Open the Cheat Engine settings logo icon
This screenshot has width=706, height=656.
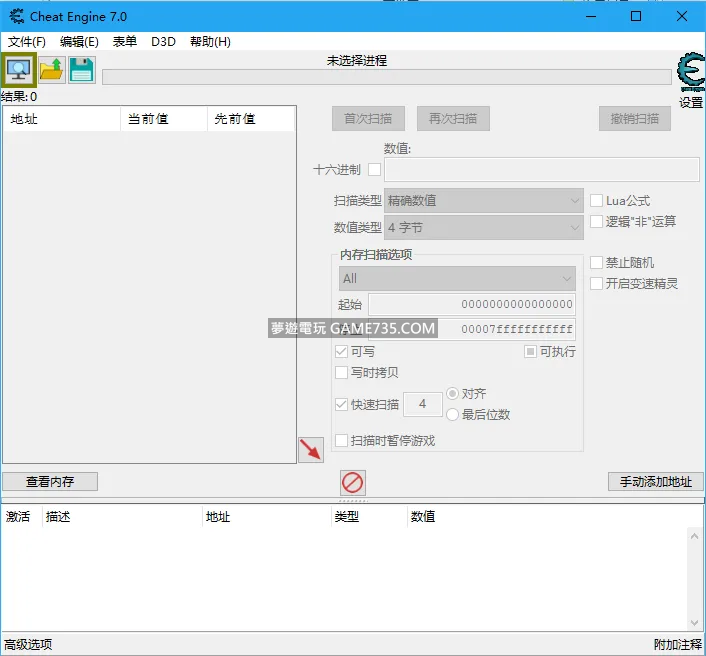[x=690, y=74]
